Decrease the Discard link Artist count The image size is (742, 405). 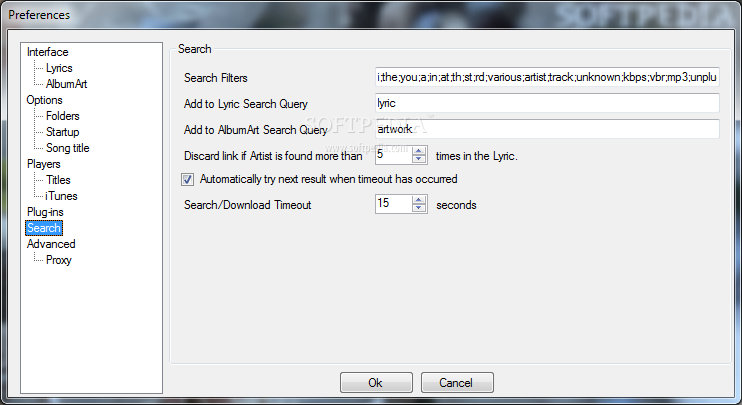(x=419, y=159)
